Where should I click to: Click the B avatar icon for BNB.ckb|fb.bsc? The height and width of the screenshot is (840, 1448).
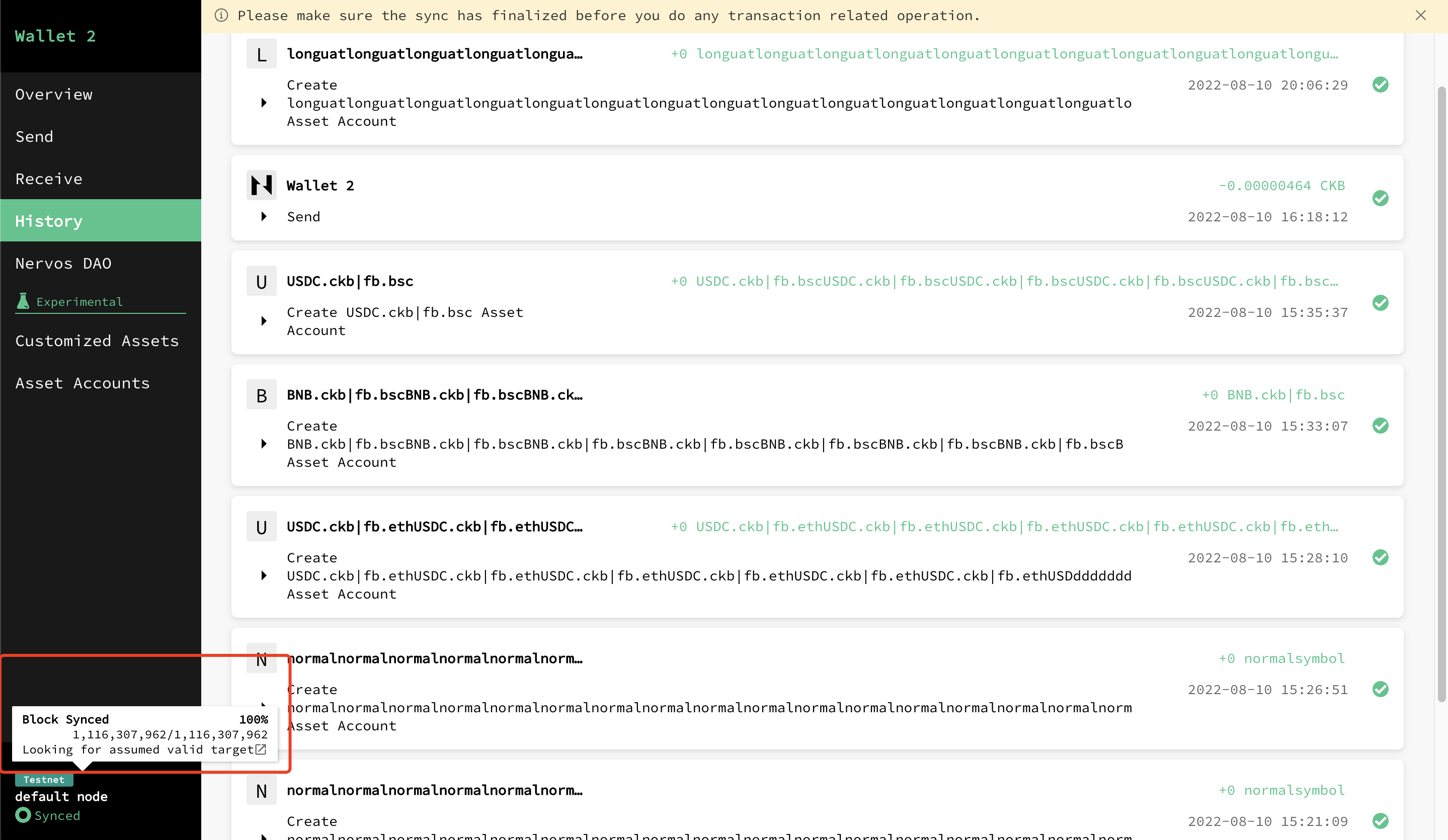262,395
